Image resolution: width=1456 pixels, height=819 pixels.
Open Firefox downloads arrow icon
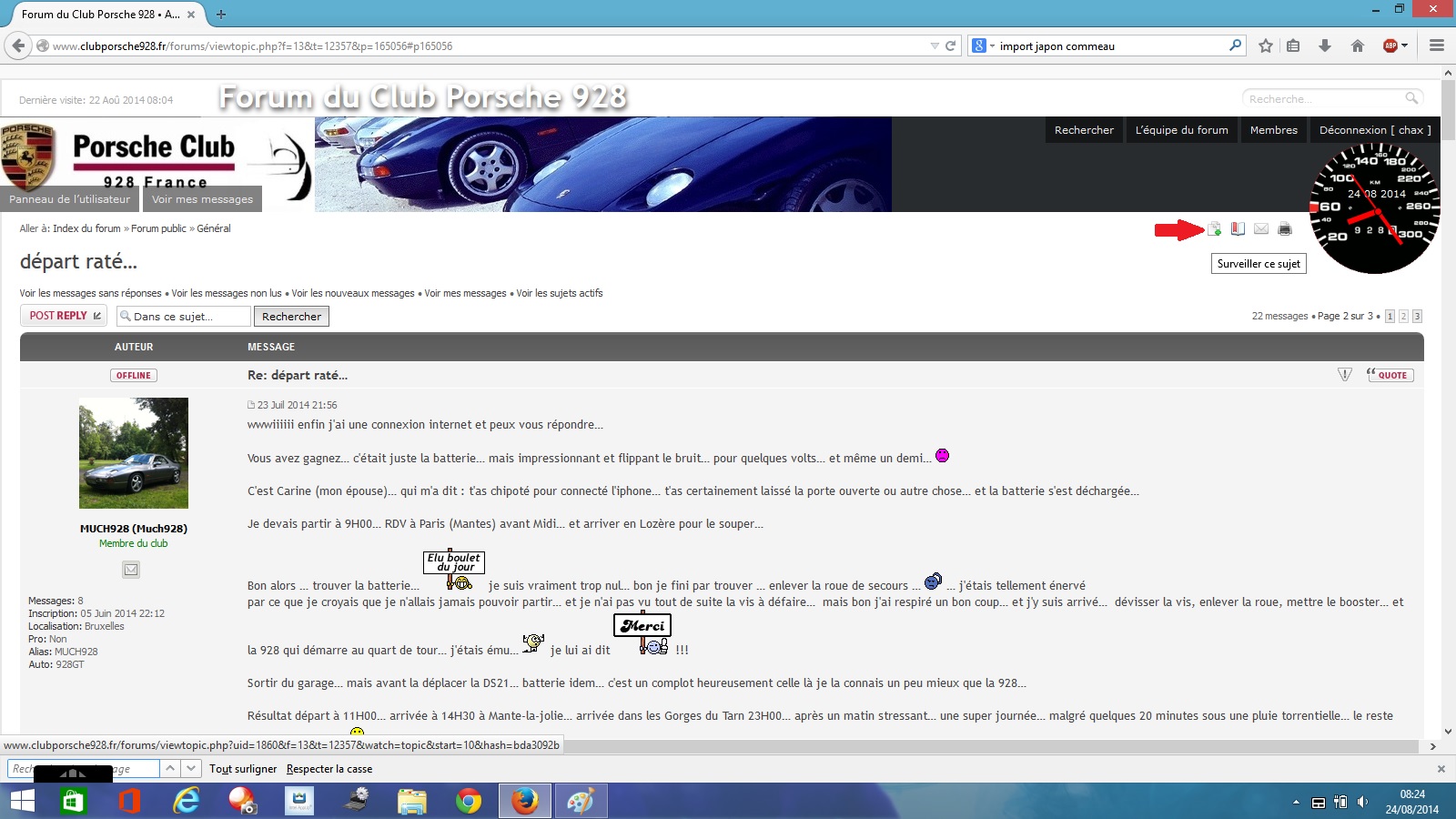tap(1325, 45)
